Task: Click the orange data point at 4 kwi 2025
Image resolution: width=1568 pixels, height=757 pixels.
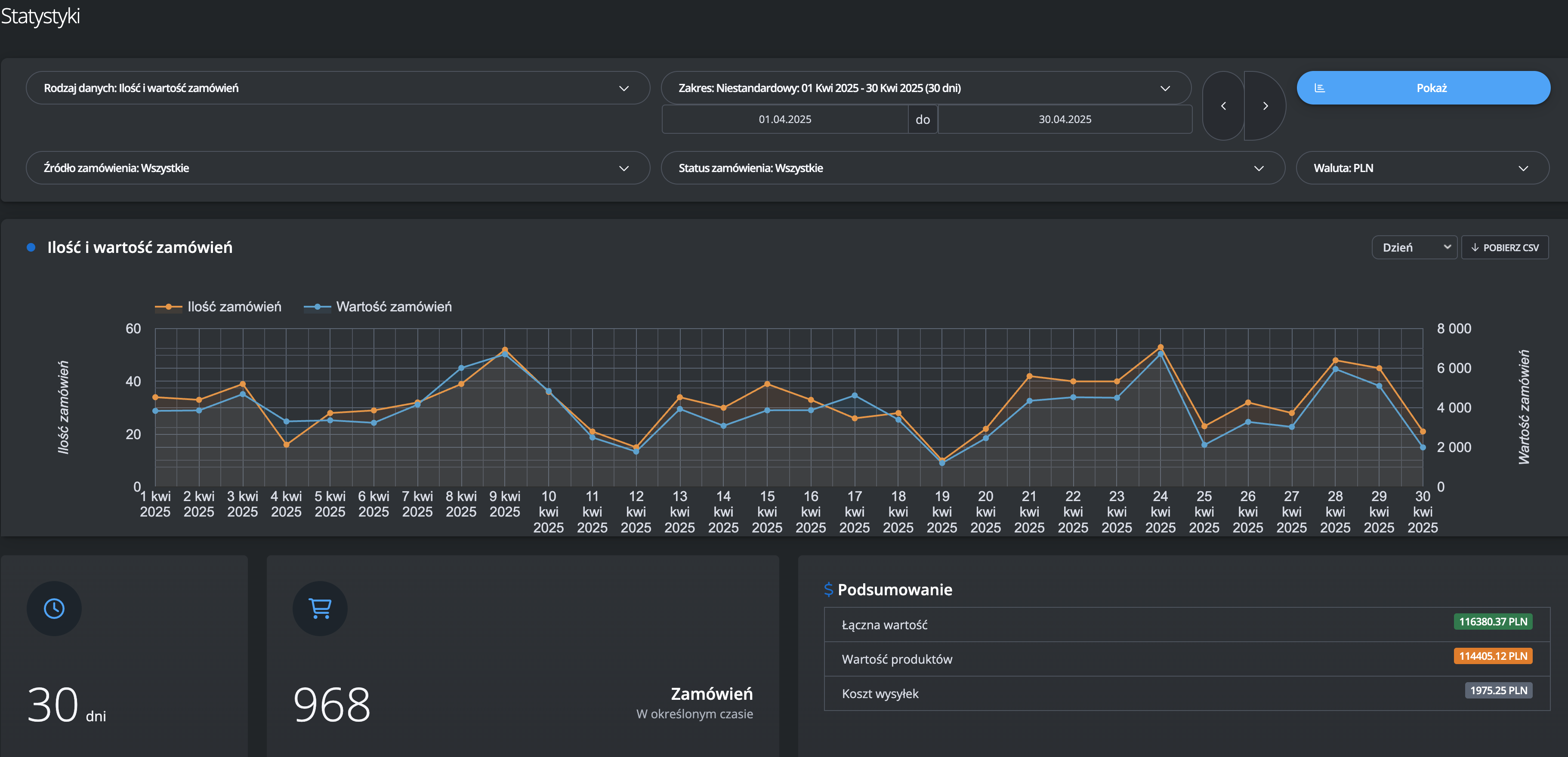Action: [286, 445]
